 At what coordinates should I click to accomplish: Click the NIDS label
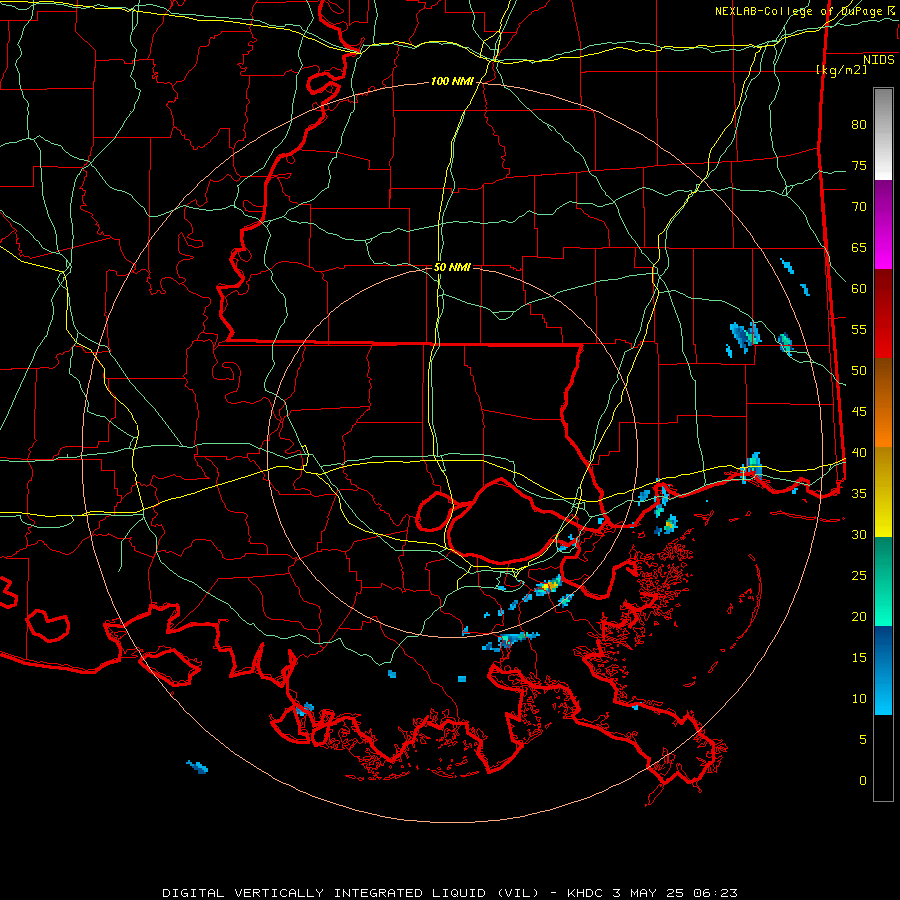coord(879,60)
